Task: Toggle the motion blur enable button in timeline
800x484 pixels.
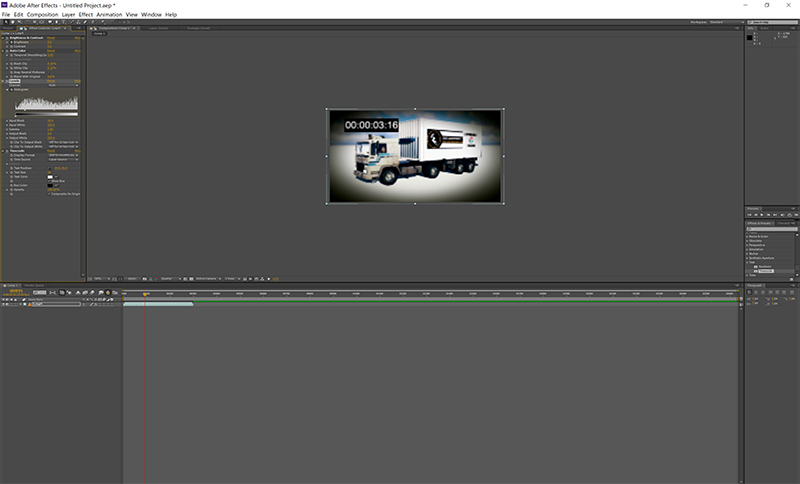Action: (x=92, y=292)
